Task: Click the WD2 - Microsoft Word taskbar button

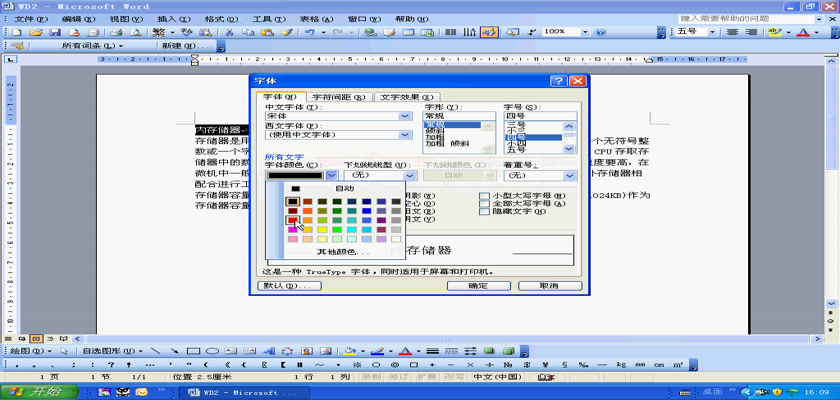Action: (243, 393)
